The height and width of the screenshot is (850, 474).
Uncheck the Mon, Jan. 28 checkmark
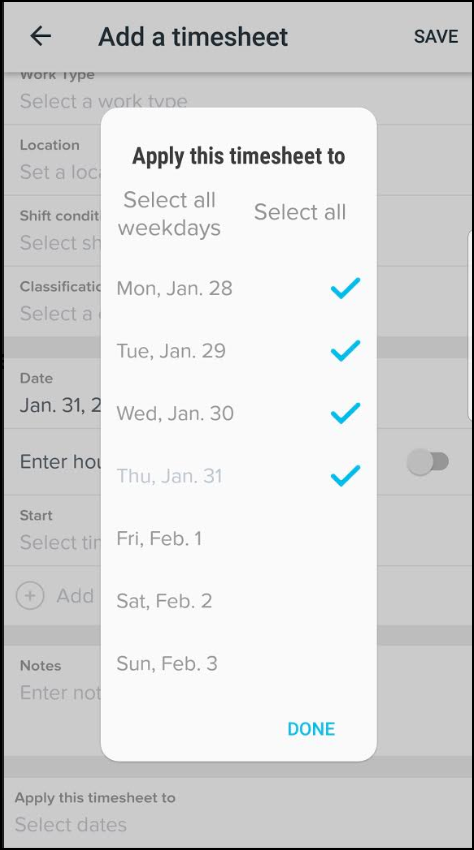345,288
